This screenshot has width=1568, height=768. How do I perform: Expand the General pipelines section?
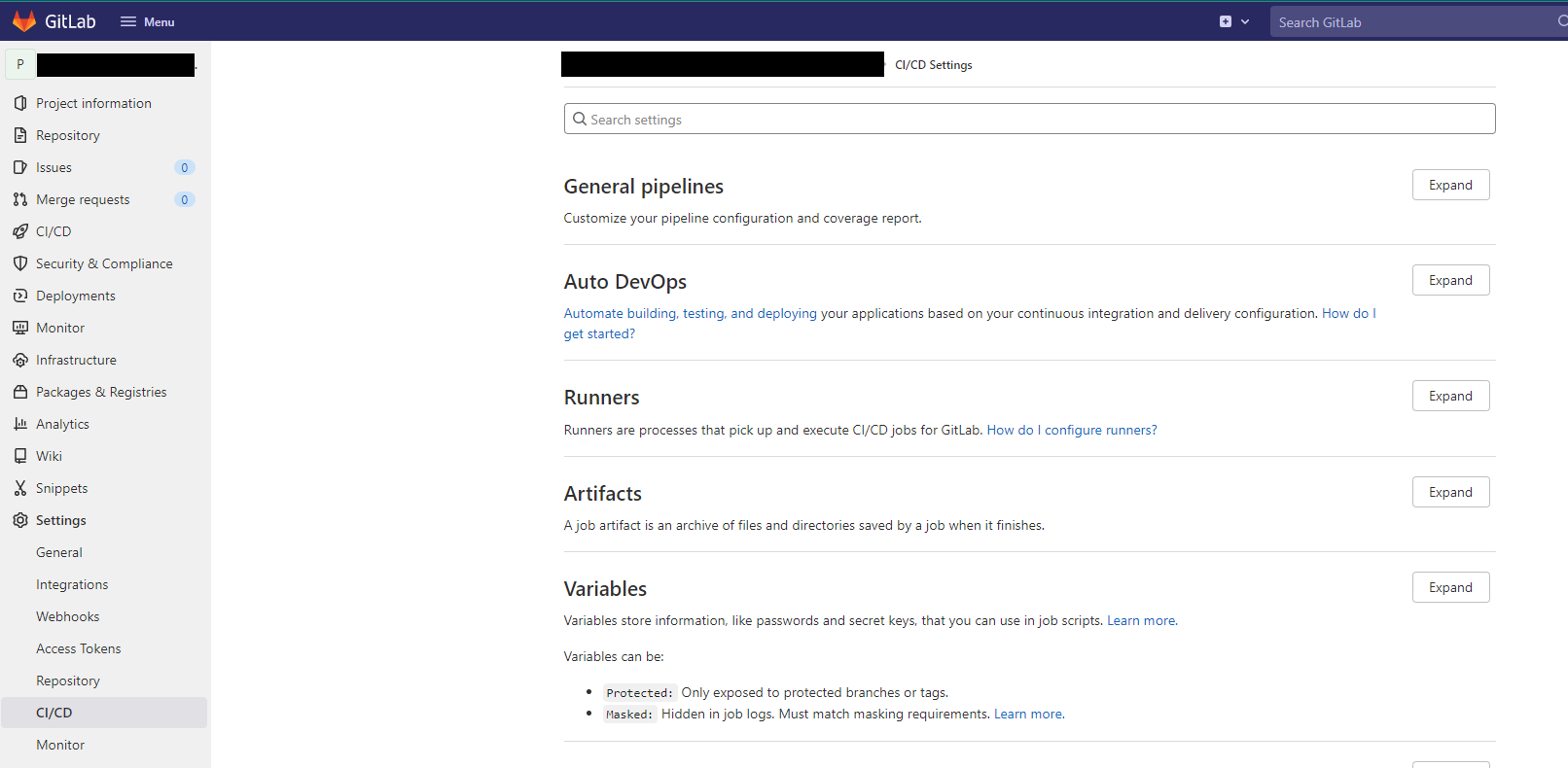(x=1450, y=185)
